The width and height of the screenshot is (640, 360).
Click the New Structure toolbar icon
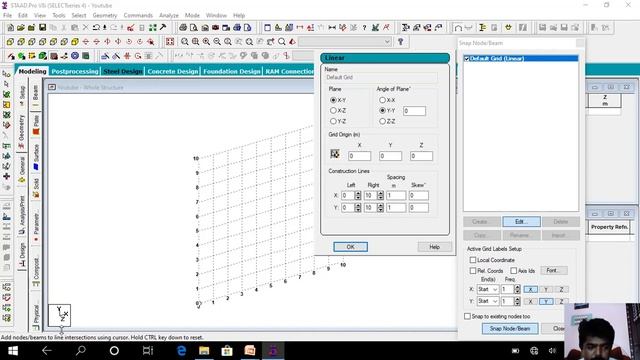point(10,28)
